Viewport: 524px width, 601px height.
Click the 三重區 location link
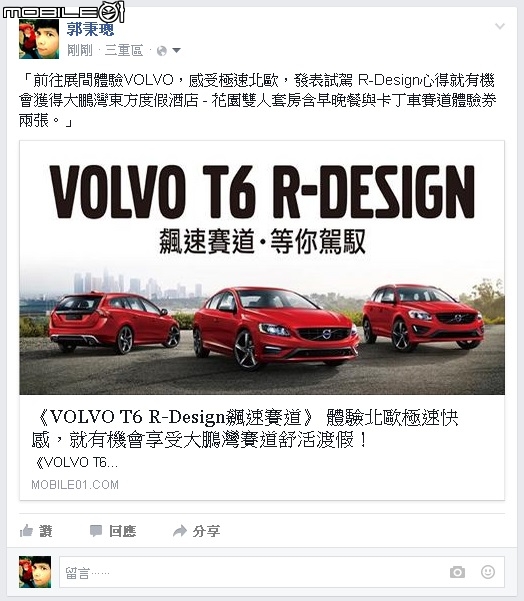click(x=124, y=50)
